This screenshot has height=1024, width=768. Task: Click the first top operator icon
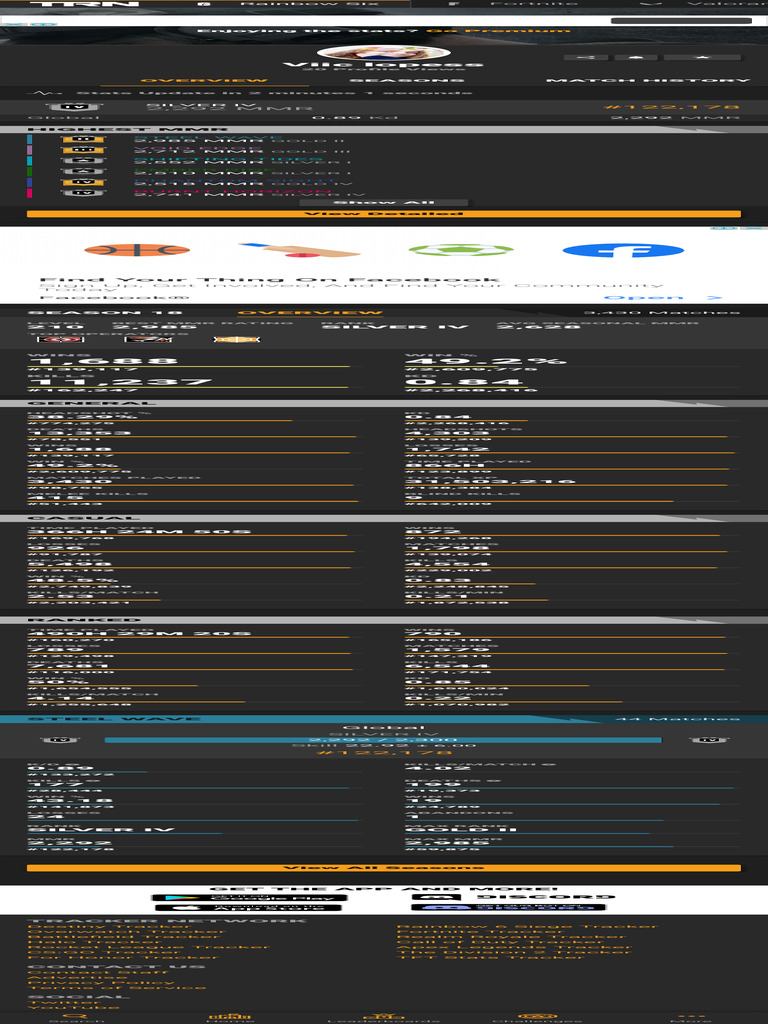[x=61, y=340]
